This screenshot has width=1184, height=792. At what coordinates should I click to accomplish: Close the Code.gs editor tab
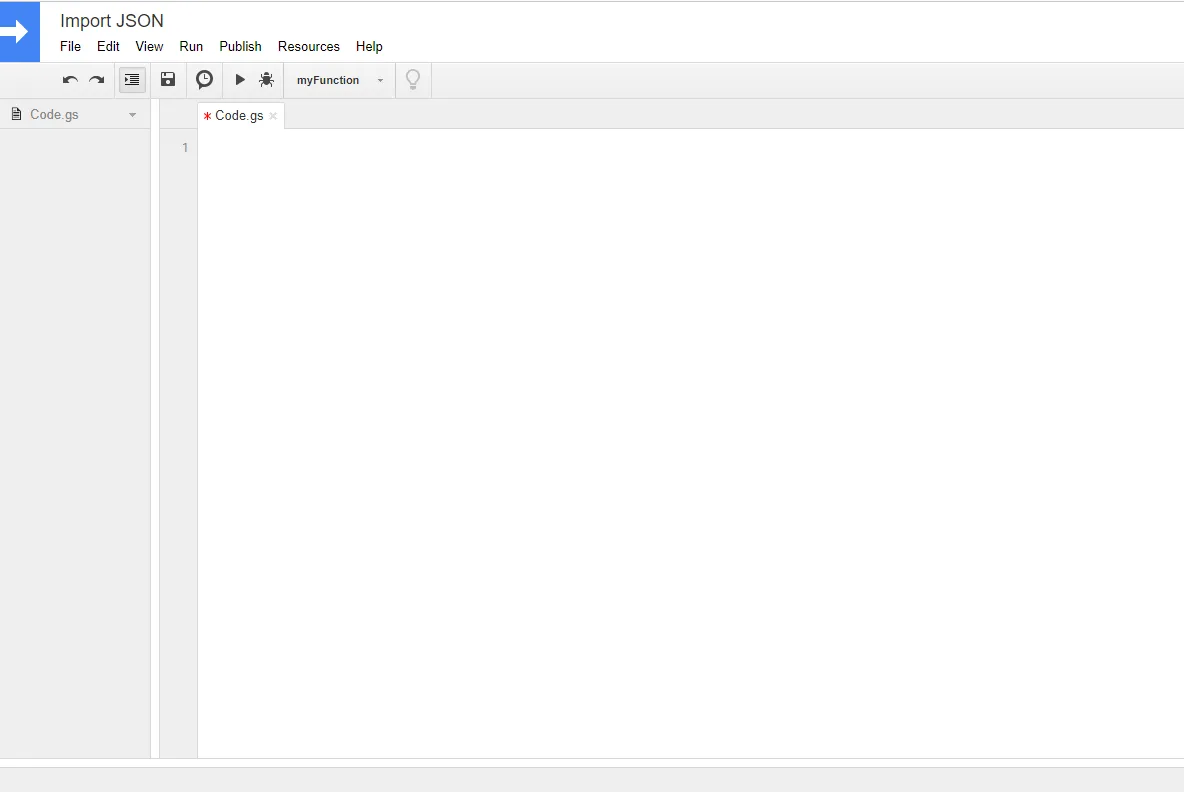(x=273, y=116)
